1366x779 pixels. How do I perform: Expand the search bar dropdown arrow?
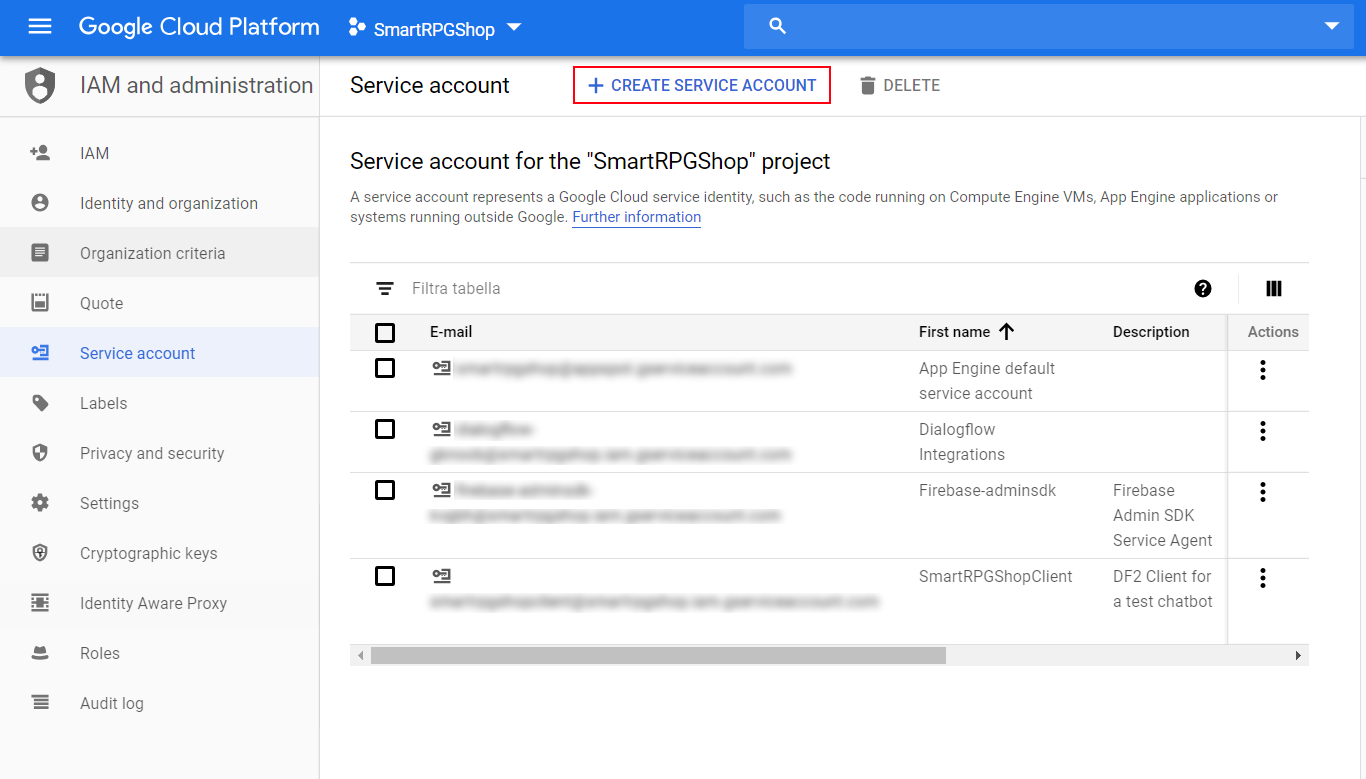1331,27
